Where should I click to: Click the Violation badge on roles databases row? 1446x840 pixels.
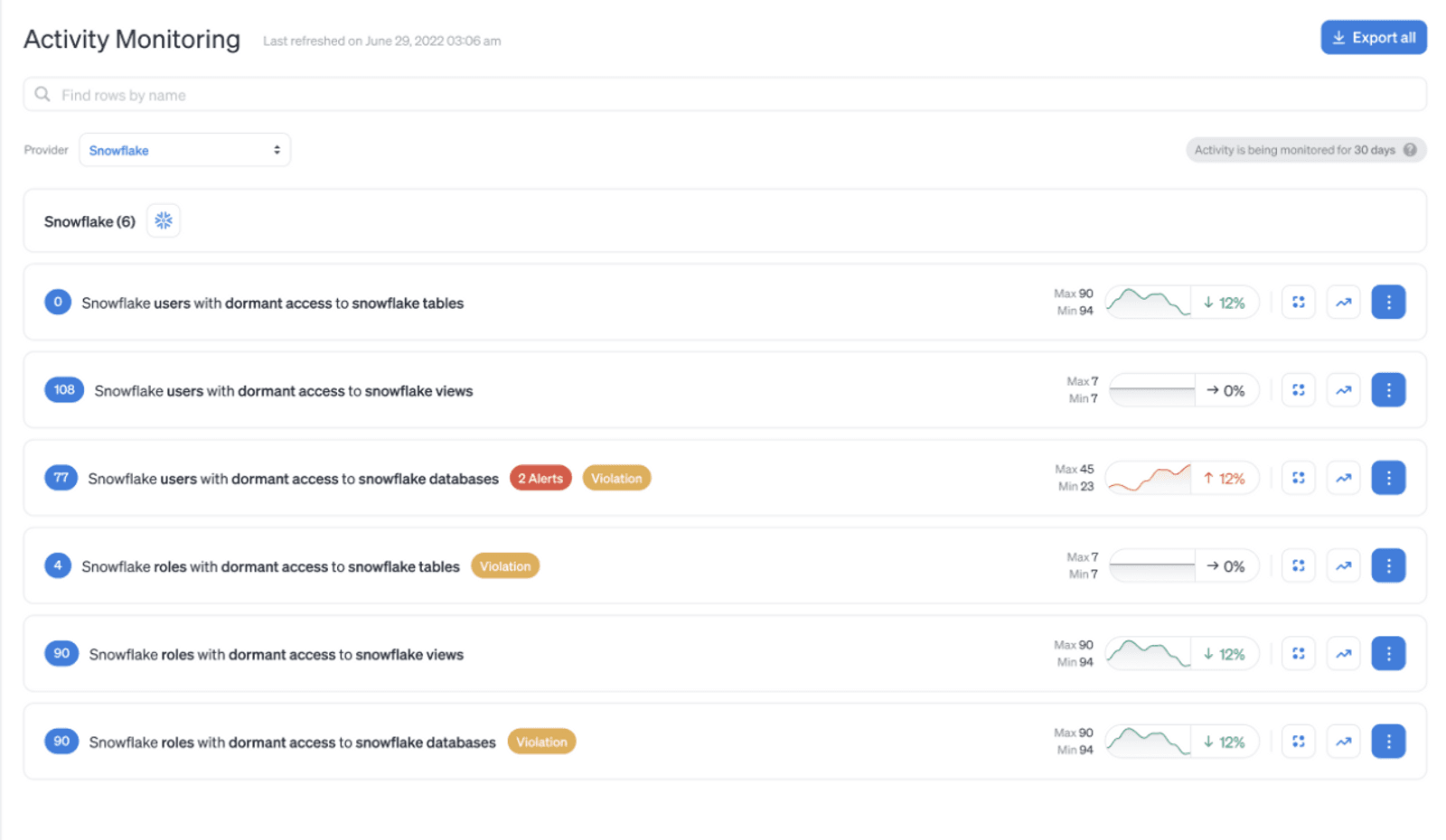click(541, 742)
